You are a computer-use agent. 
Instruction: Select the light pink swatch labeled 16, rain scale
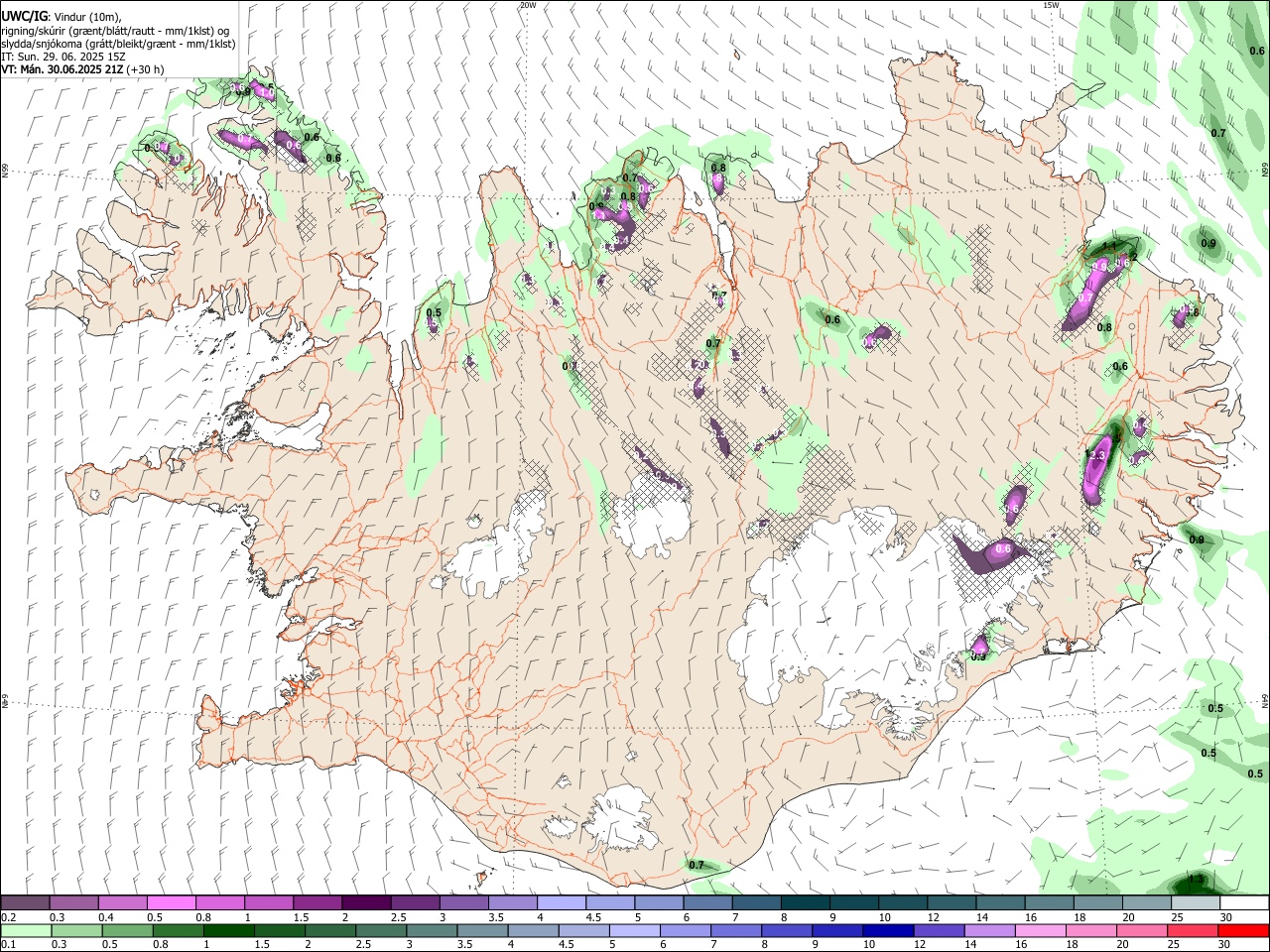click(x=1040, y=930)
